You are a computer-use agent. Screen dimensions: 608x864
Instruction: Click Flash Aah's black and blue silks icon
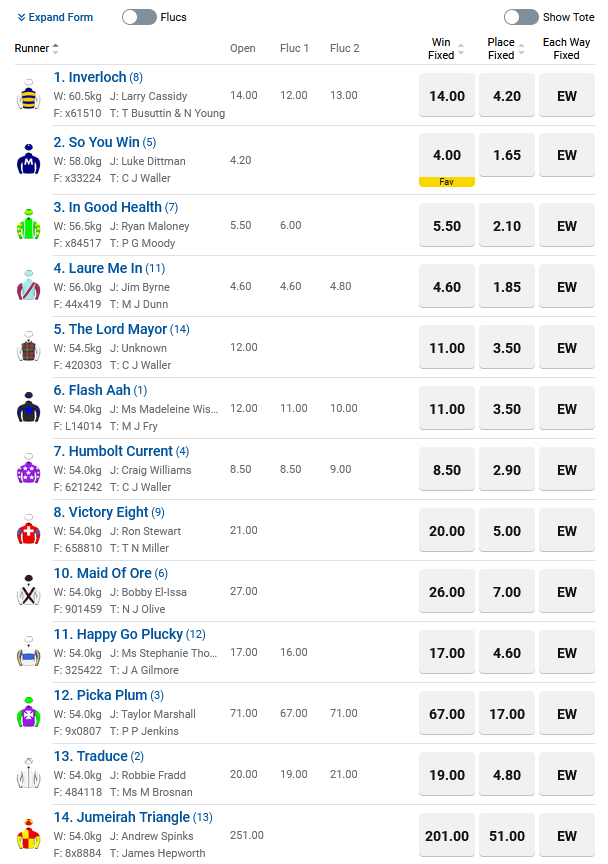28,407
